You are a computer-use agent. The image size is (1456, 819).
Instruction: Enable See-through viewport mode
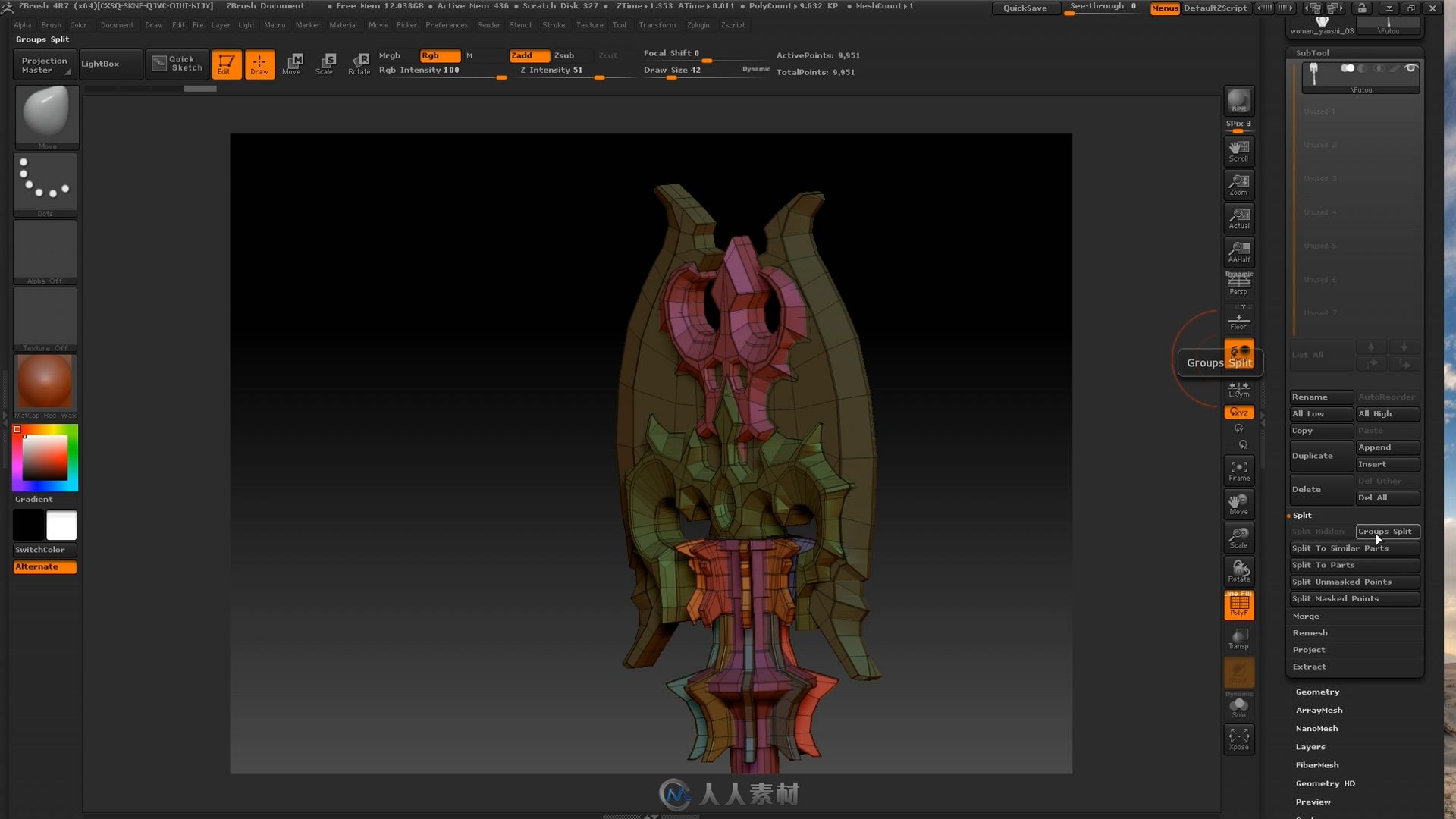coord(1102,7)
